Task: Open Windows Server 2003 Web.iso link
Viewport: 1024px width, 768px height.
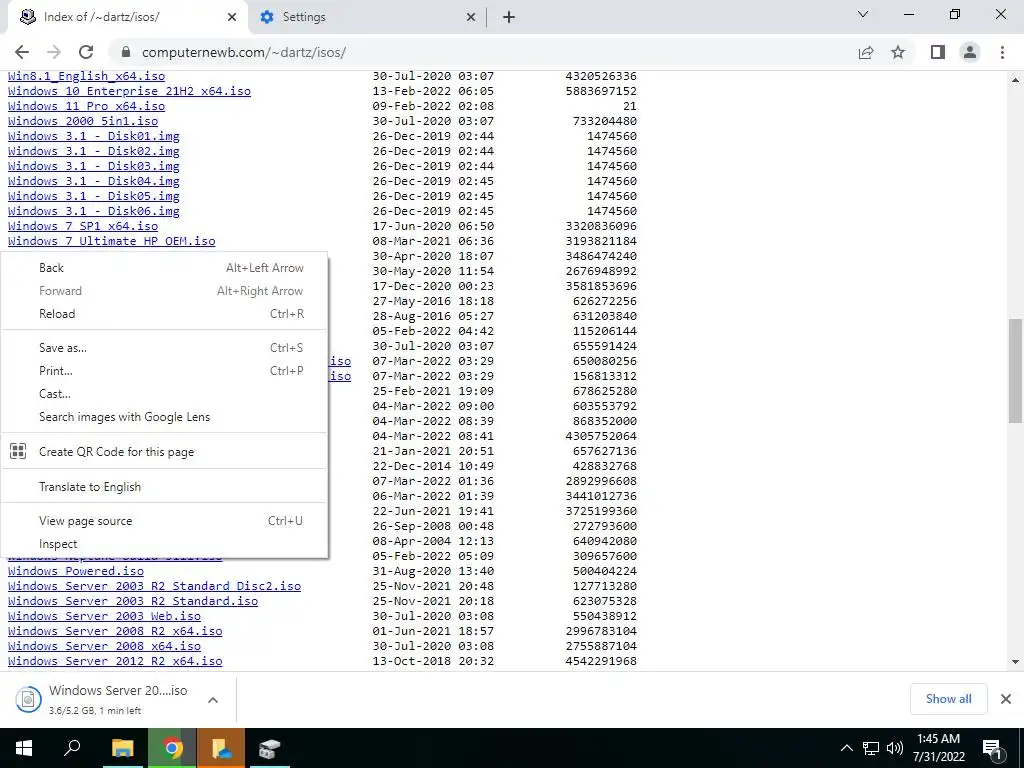Action: point(104,616)
